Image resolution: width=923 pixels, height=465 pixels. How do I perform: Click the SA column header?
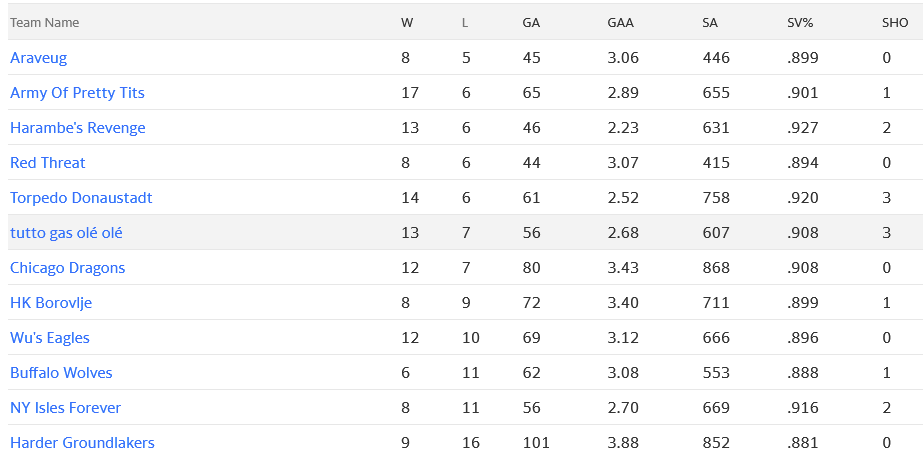[710, 22]
